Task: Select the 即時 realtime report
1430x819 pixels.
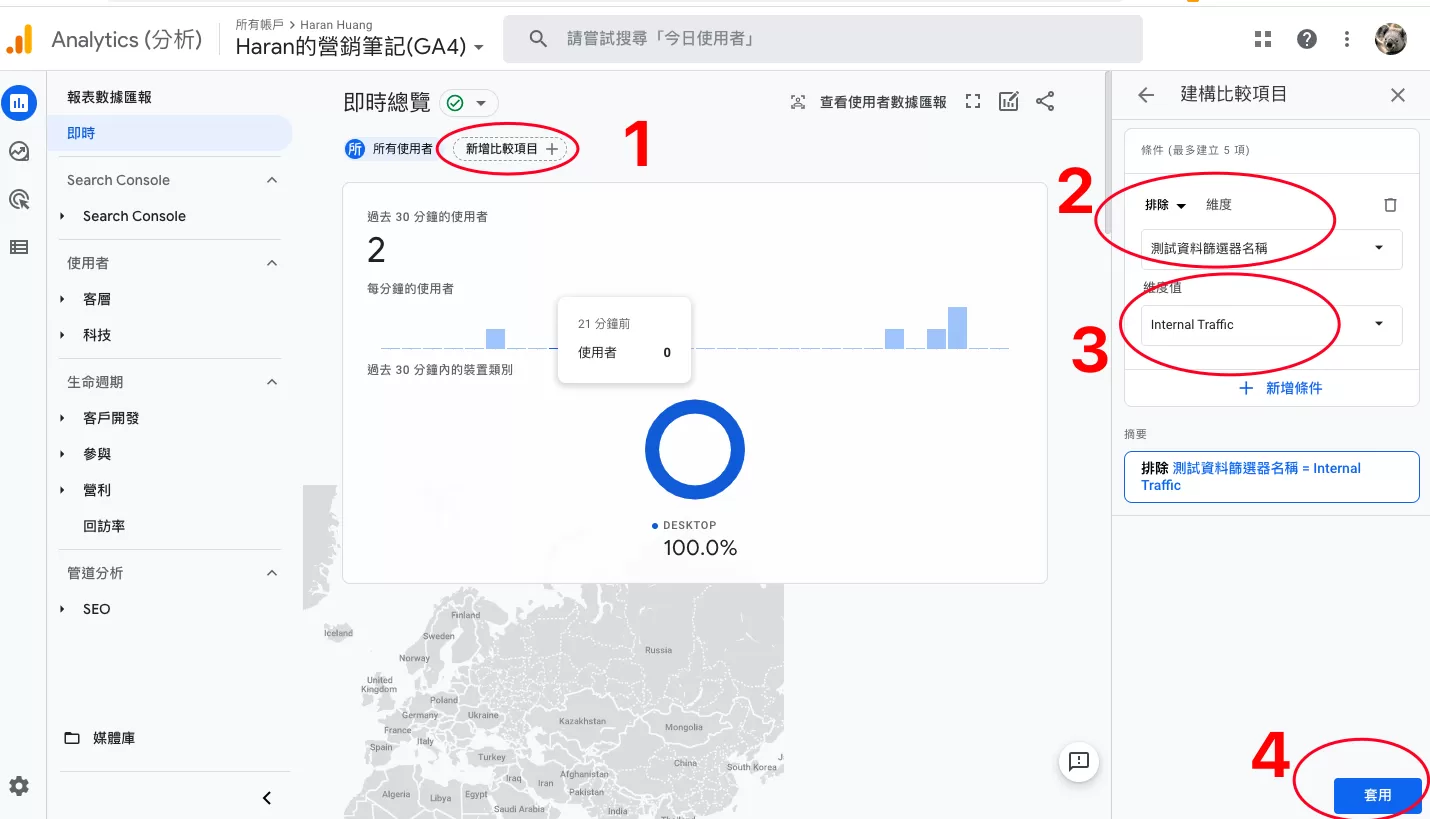Action: click(x=170, y=133)
